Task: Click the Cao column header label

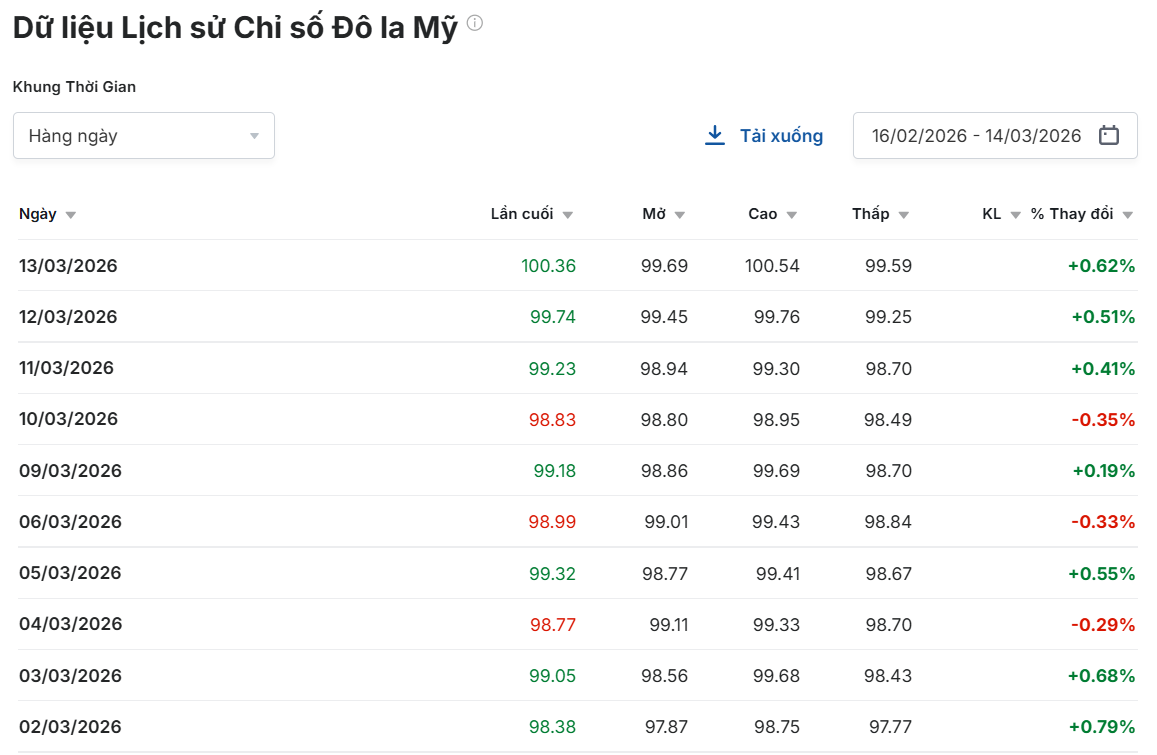Action: coord(762,214)
